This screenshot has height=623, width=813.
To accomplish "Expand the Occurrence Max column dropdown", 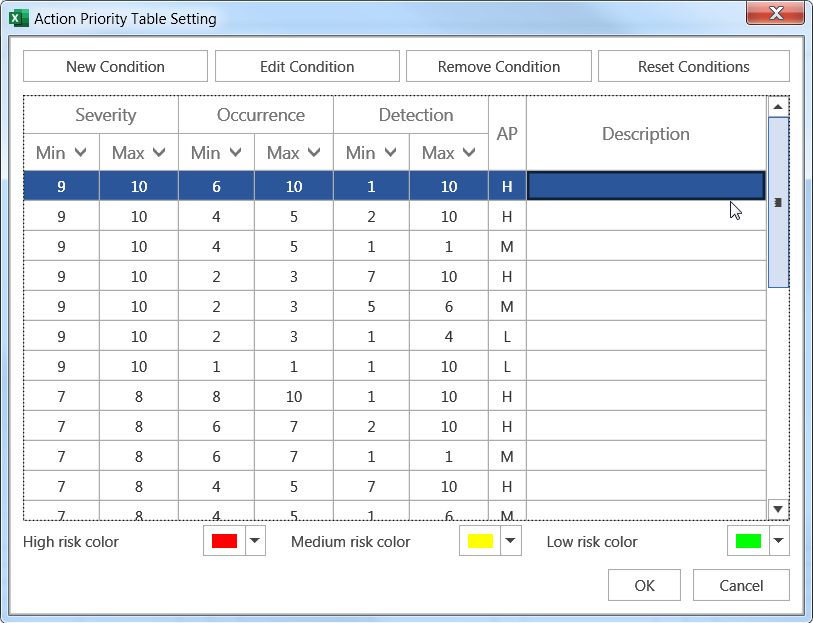I will coord(314,153).
